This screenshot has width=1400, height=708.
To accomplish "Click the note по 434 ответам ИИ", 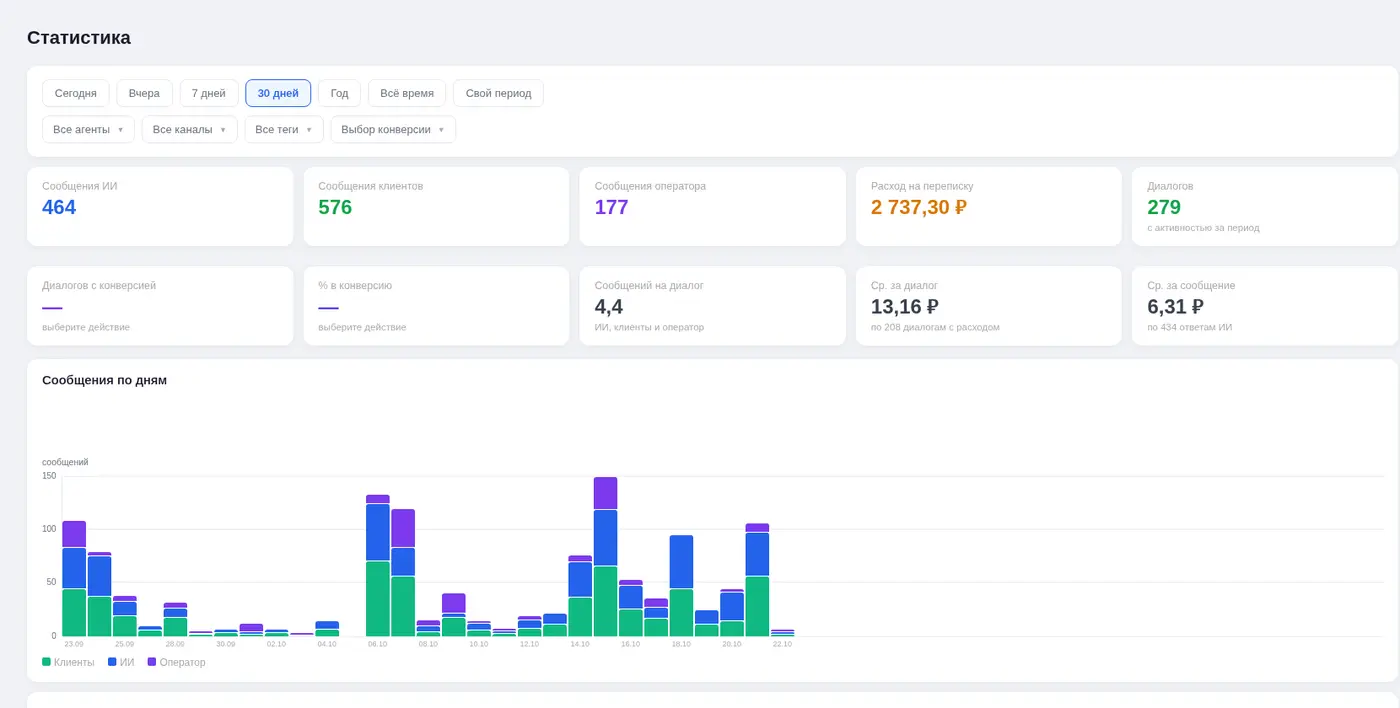I will [1190, 327].
